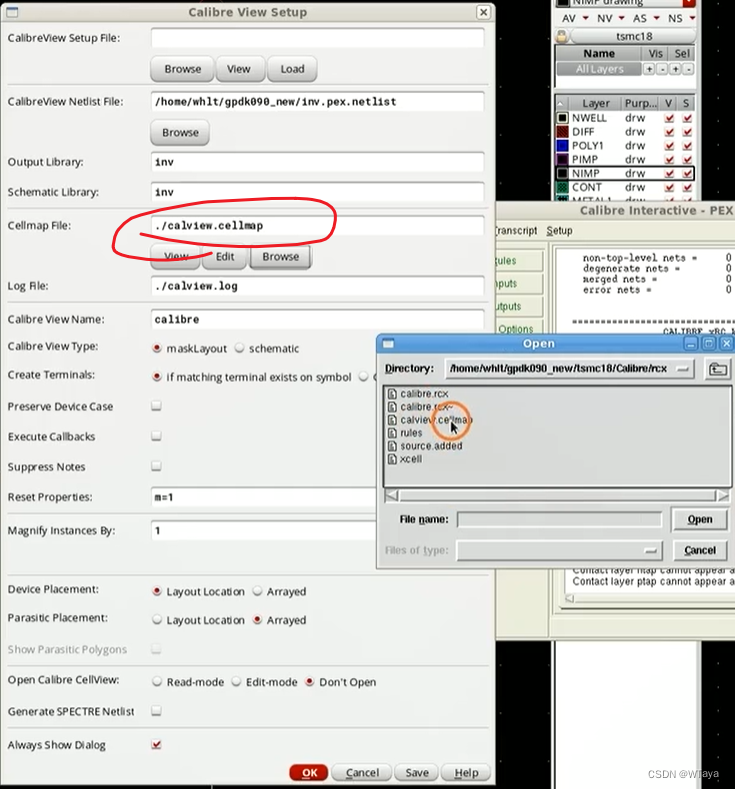Go up a directory in Open dialog
This screenshot has height=789, width=735.
pyautogui.click(x=717, y=369)
